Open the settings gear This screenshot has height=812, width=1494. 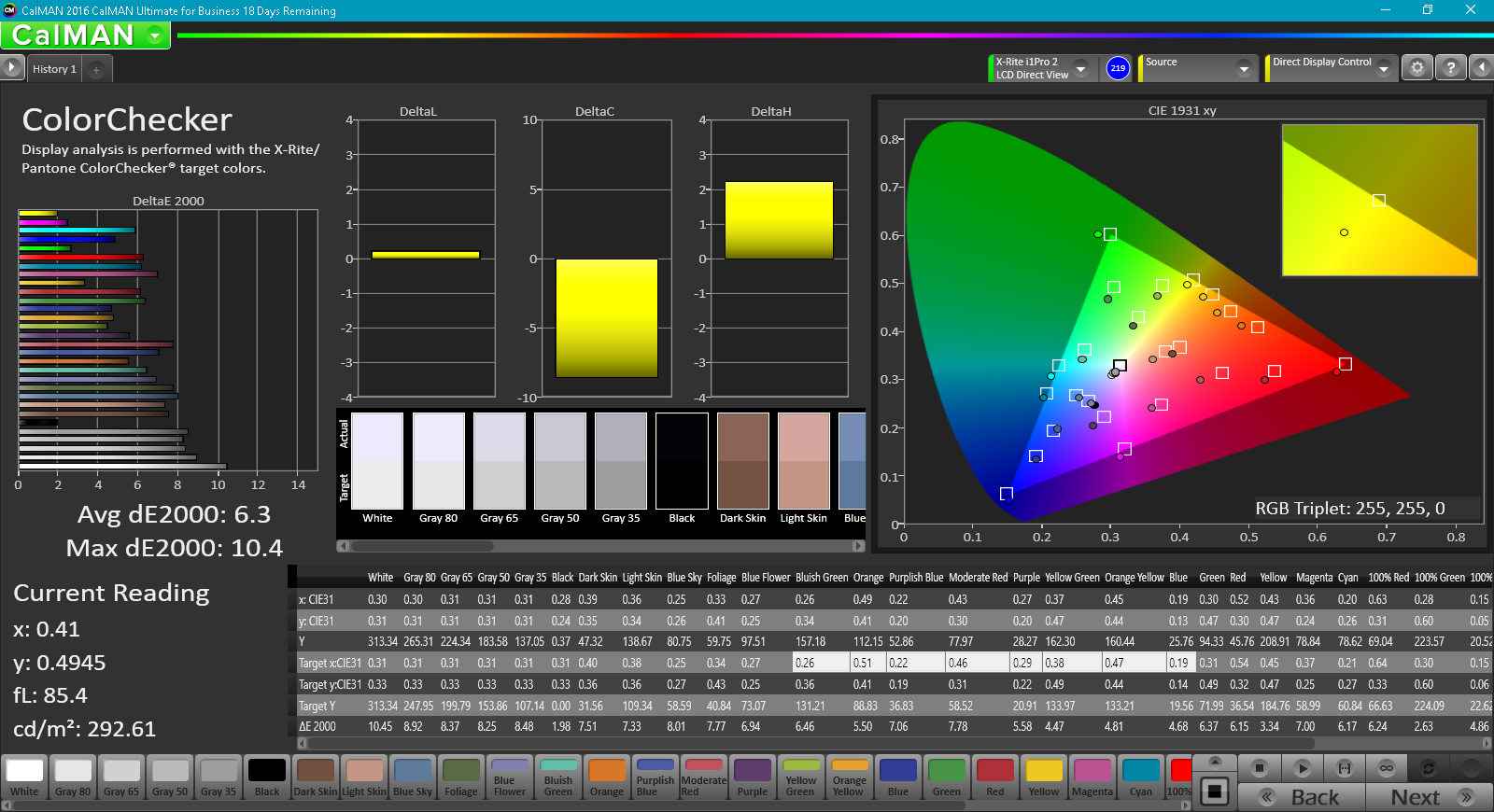[x=1417, y=68]
